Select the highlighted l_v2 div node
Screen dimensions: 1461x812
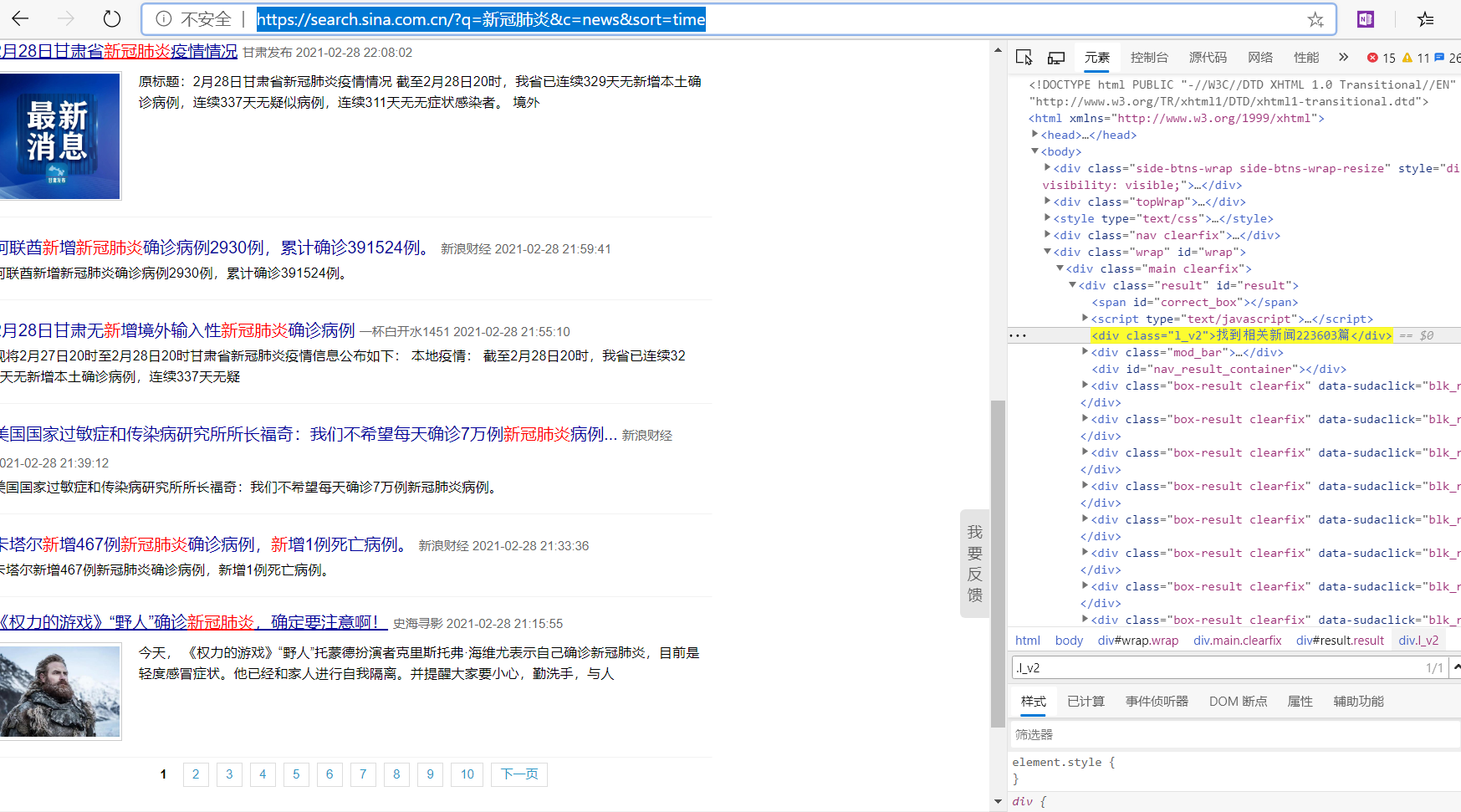pyautogui.click(x=1241, y=335)
